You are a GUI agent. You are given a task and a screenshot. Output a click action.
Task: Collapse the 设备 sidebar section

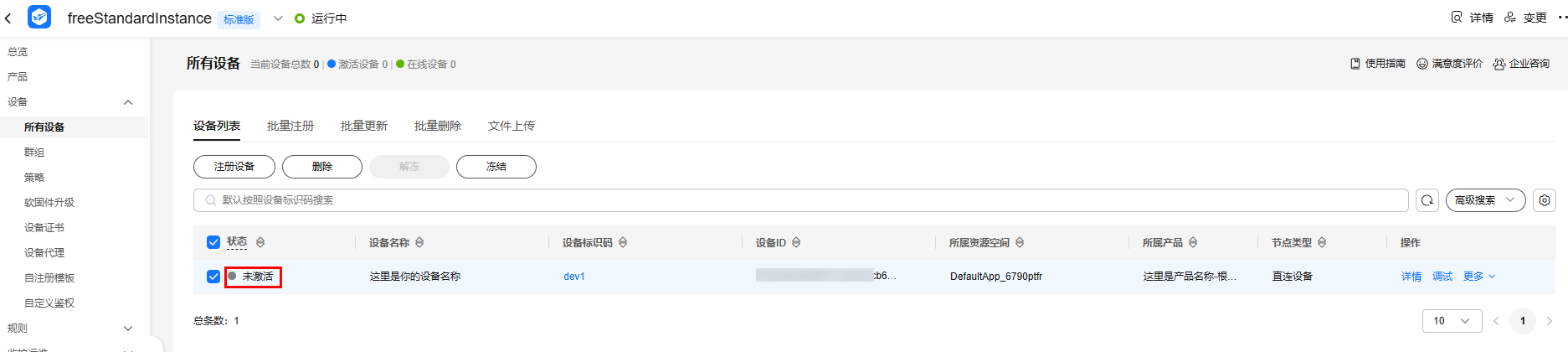click(x=128, y=102)
